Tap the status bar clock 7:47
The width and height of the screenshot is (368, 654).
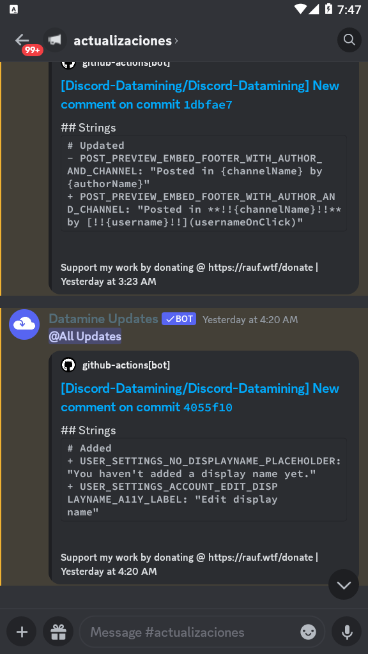[x=349, y=9]
